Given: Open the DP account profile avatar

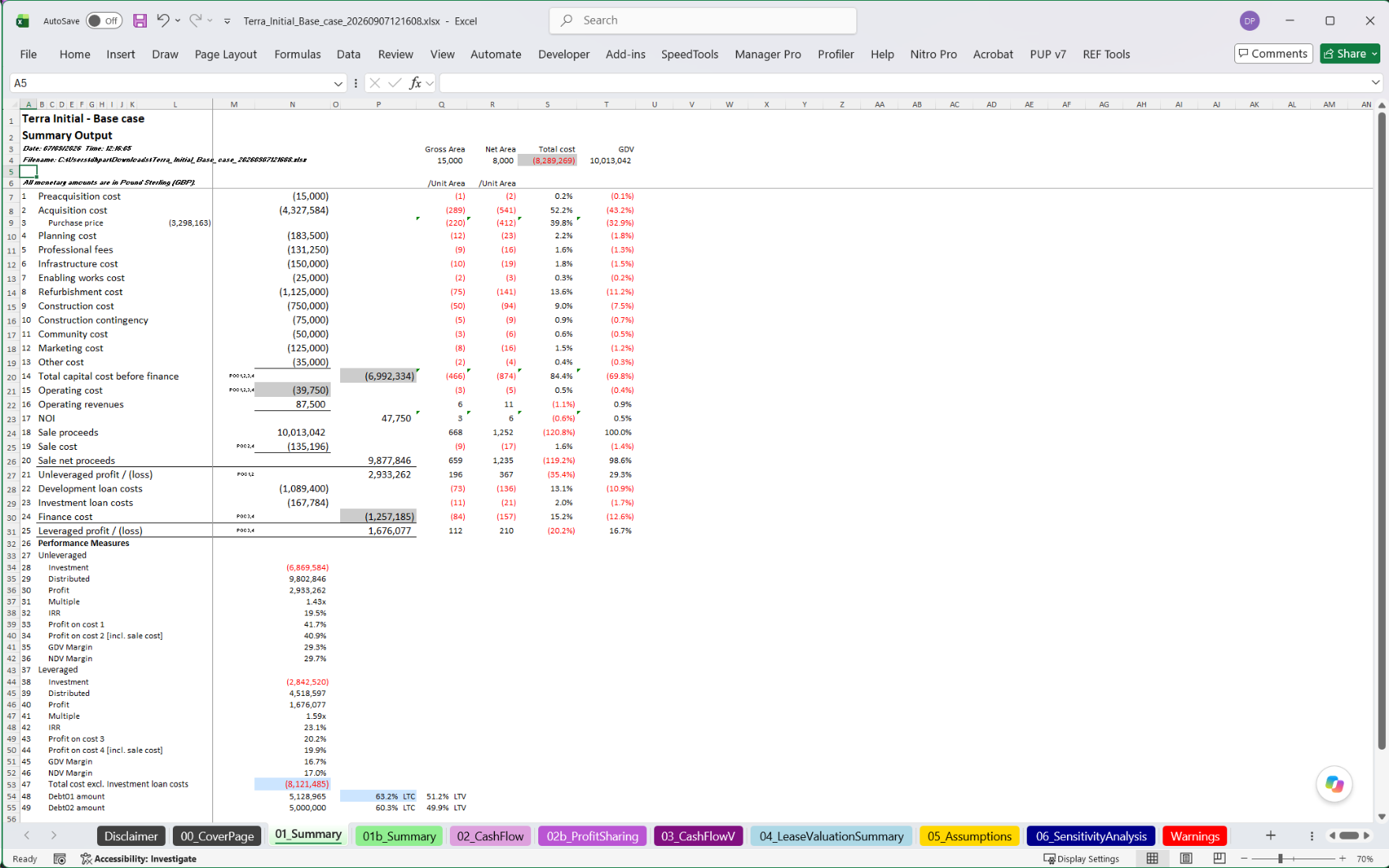Looking at the screenshot, I should [x=1249, y=21].
